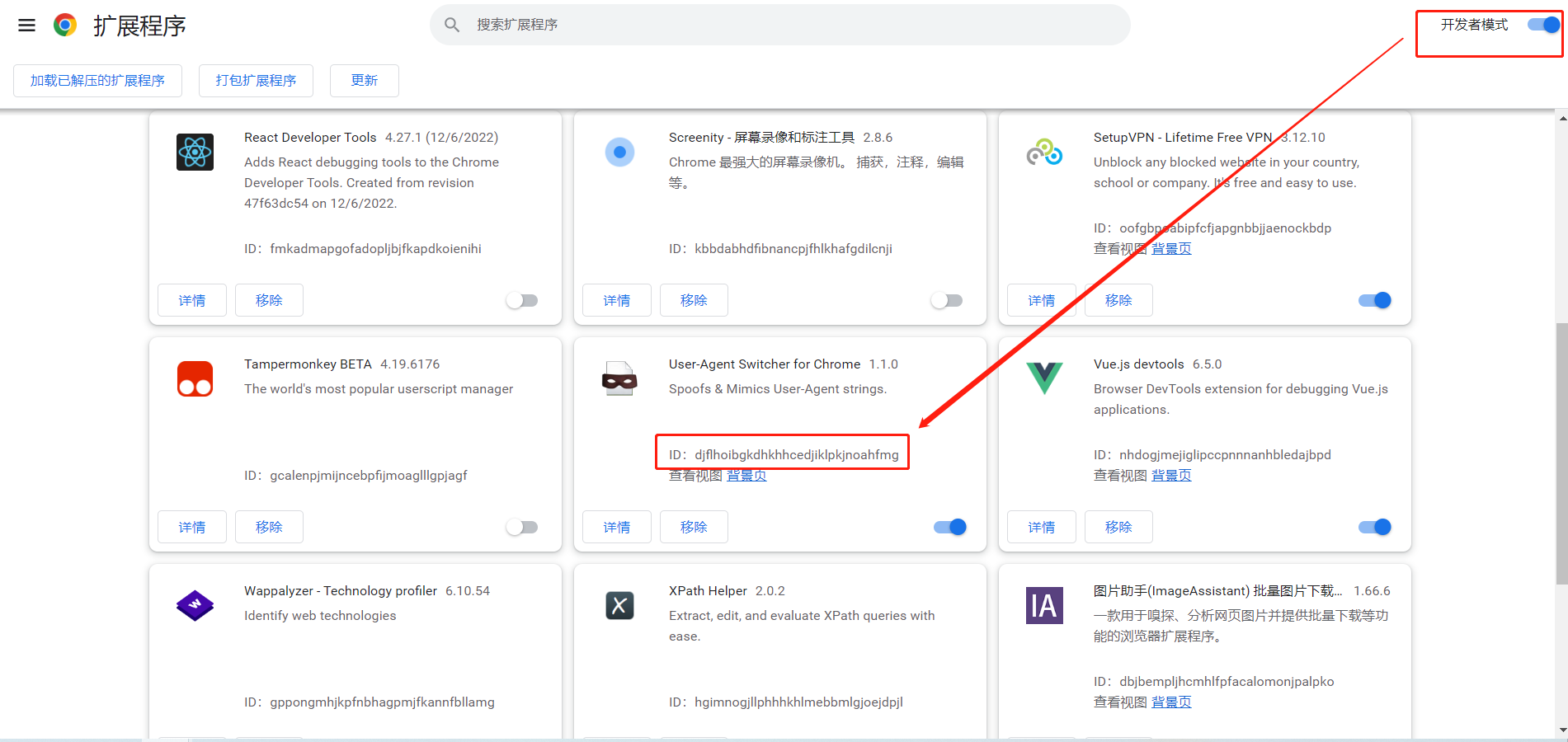Disable the SetupVPN extension toggle
This screenshot has height=742, width=1568.
(1375, 300)
